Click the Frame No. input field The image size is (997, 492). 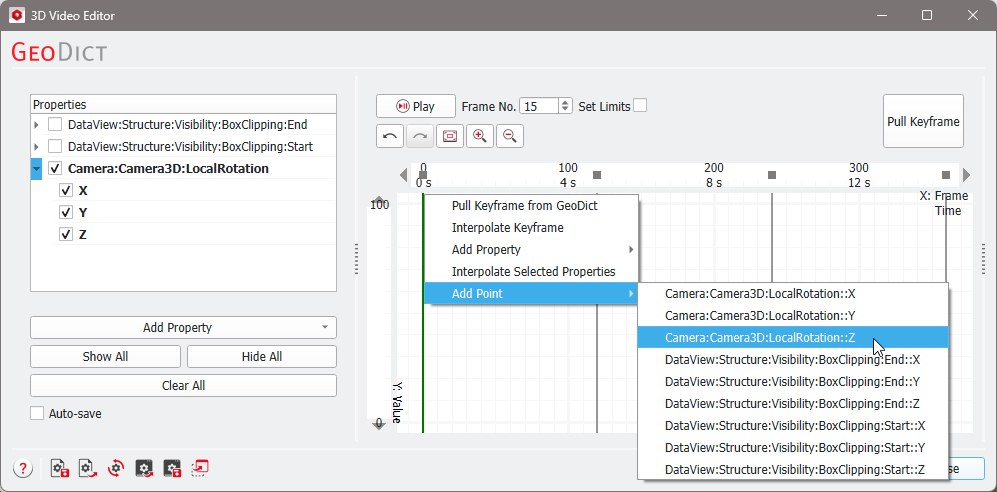tap(539, 106)
